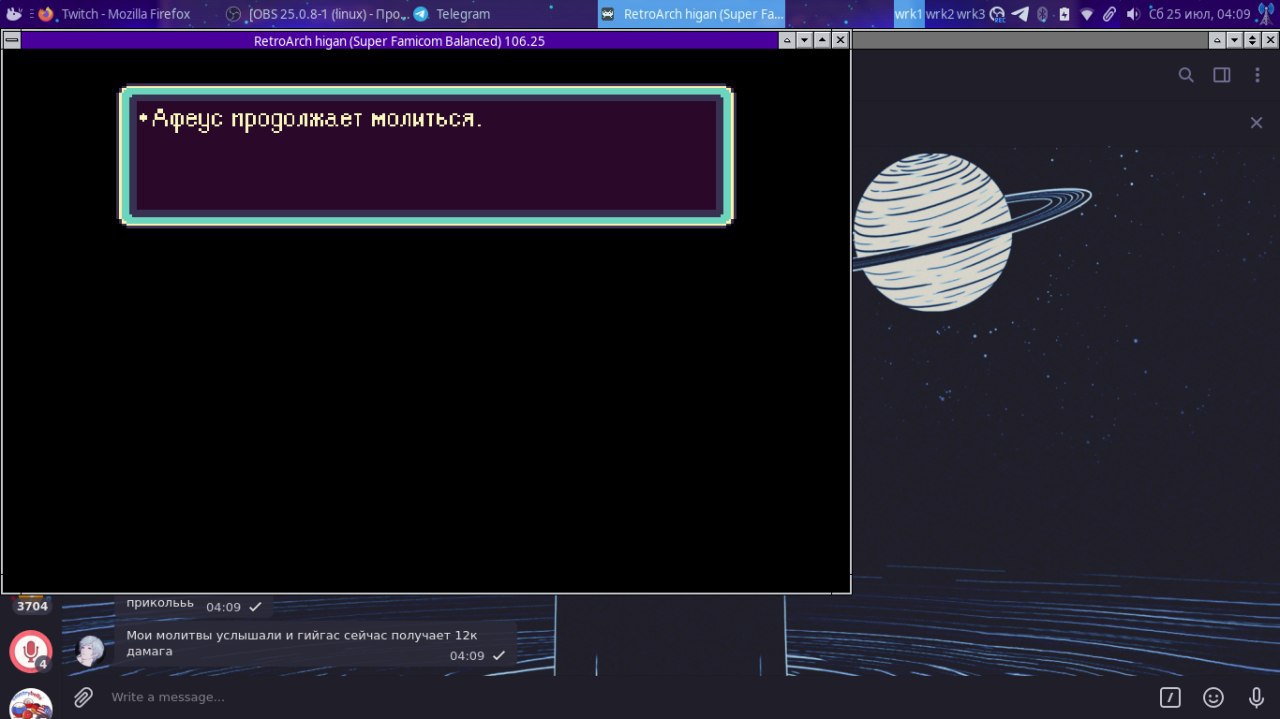Open Telegram chat three-dot options menu
The image size is (1280, 719).
tap(1257, 75)
